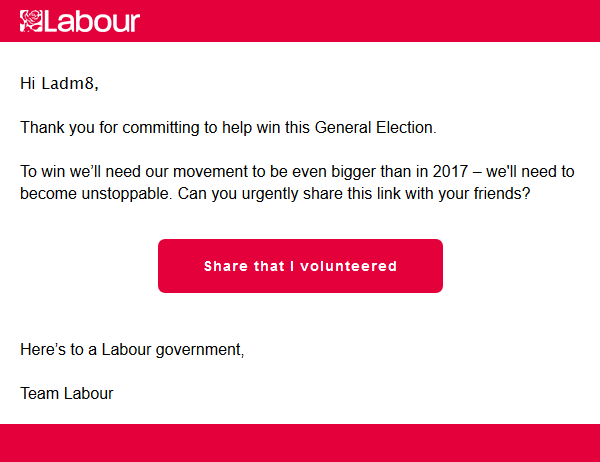
Task: Click the word government in the sign-off
Action: click(199, 350)
